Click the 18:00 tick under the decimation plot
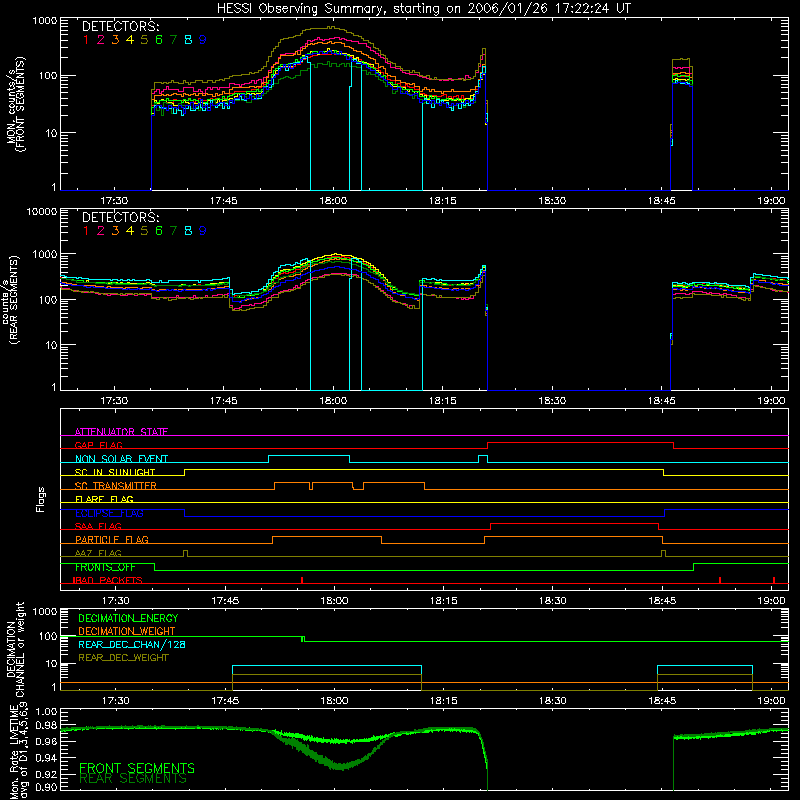The height and width of the screenshot is (800, 800). (334, 701)
